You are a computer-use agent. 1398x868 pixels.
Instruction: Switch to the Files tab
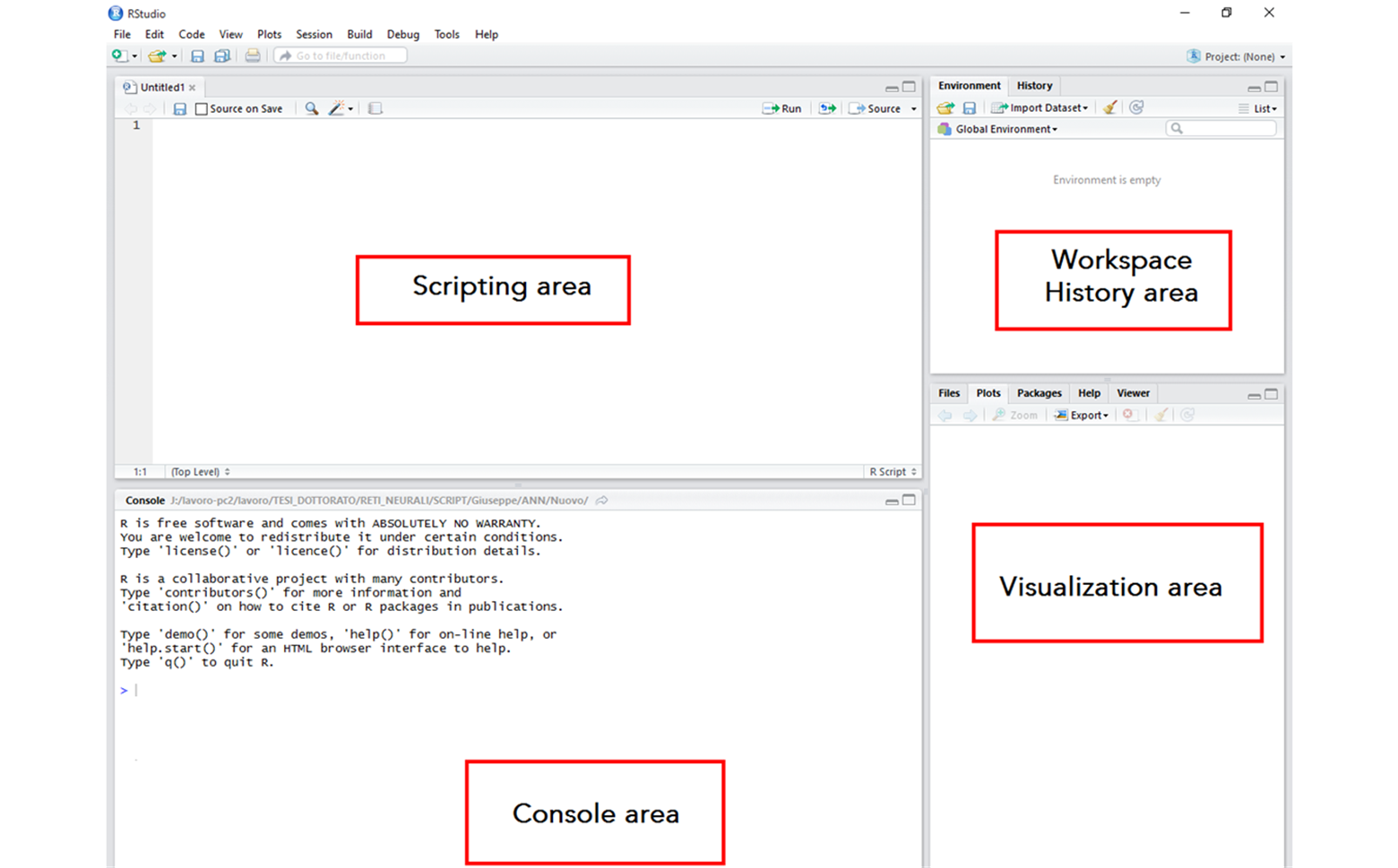[949, 393]
